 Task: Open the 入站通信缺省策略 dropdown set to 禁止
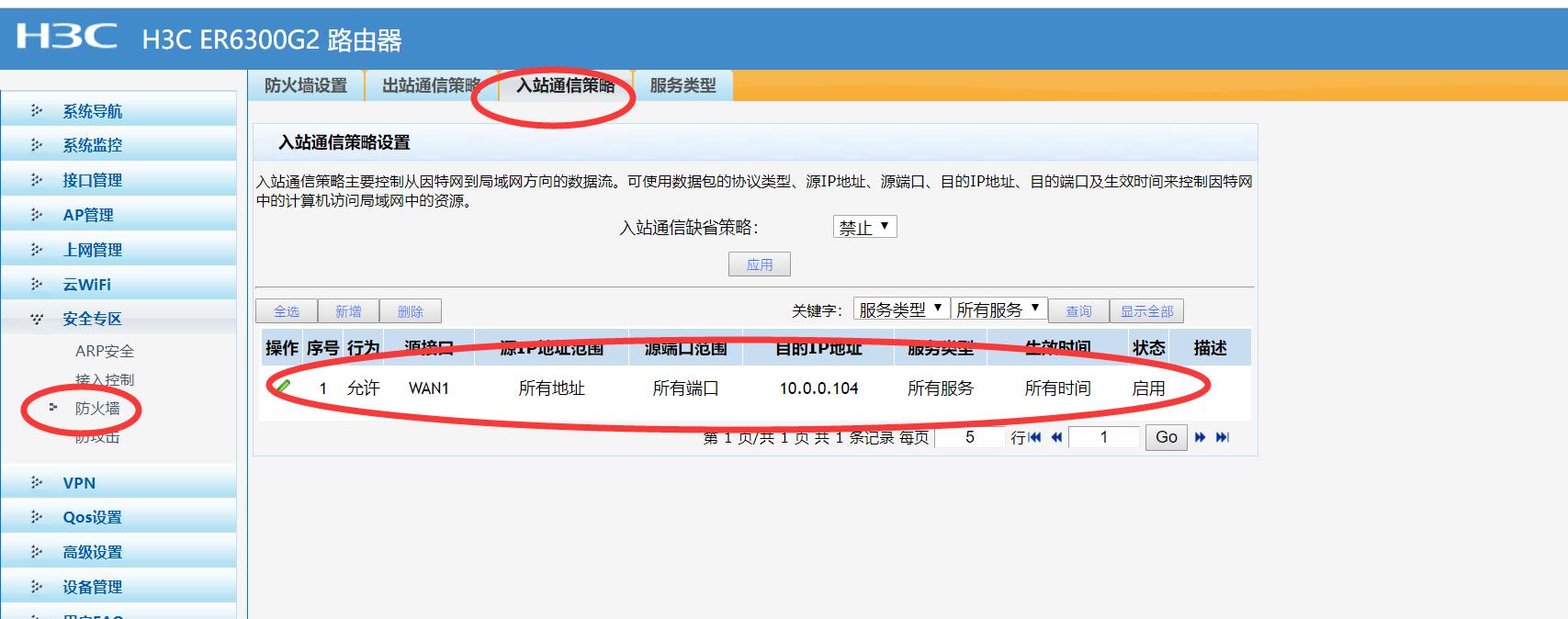click(864, 227)
